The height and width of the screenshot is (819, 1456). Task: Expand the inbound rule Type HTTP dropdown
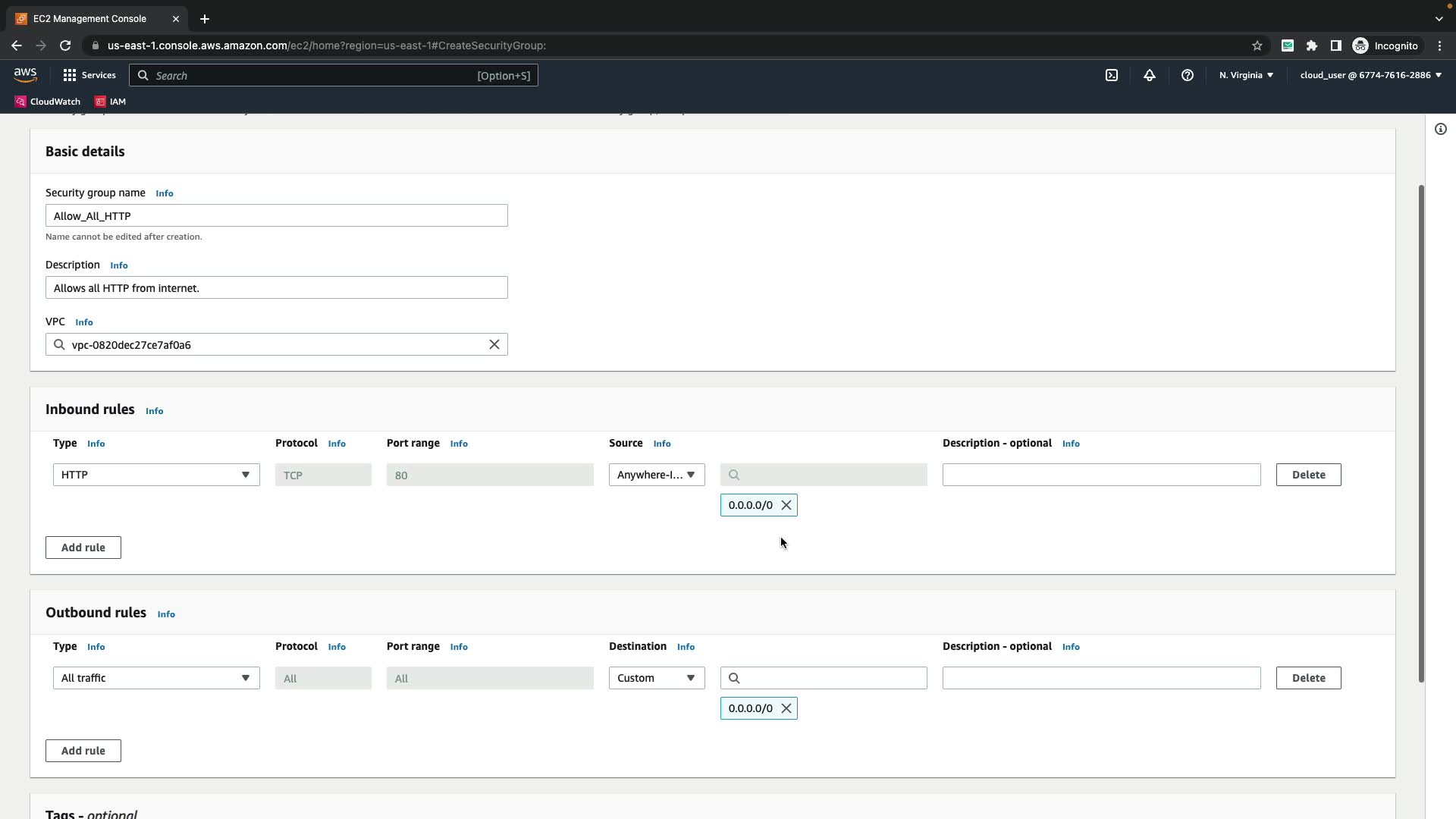tap(156, 475)
